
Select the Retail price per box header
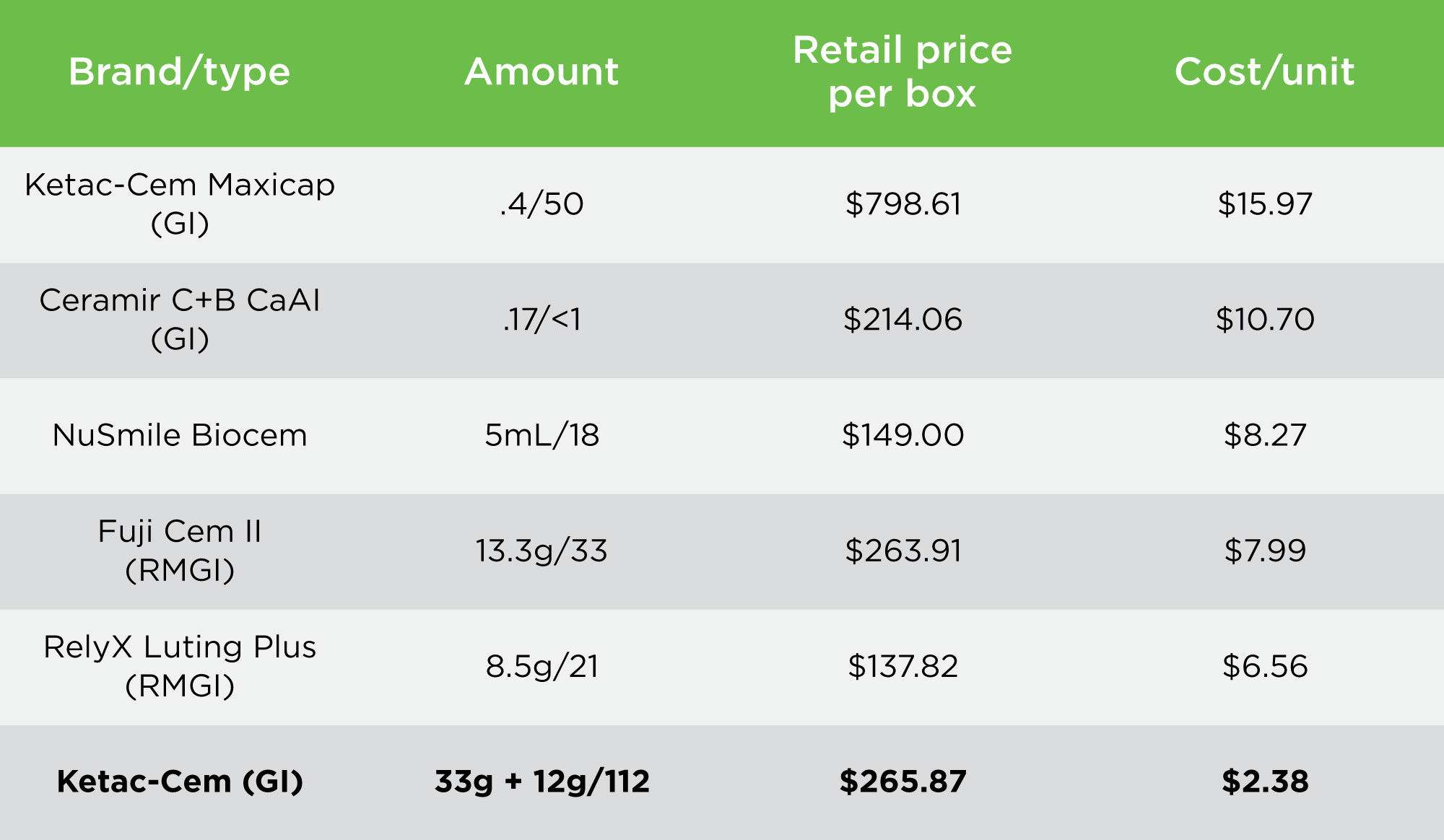[902, 72]
